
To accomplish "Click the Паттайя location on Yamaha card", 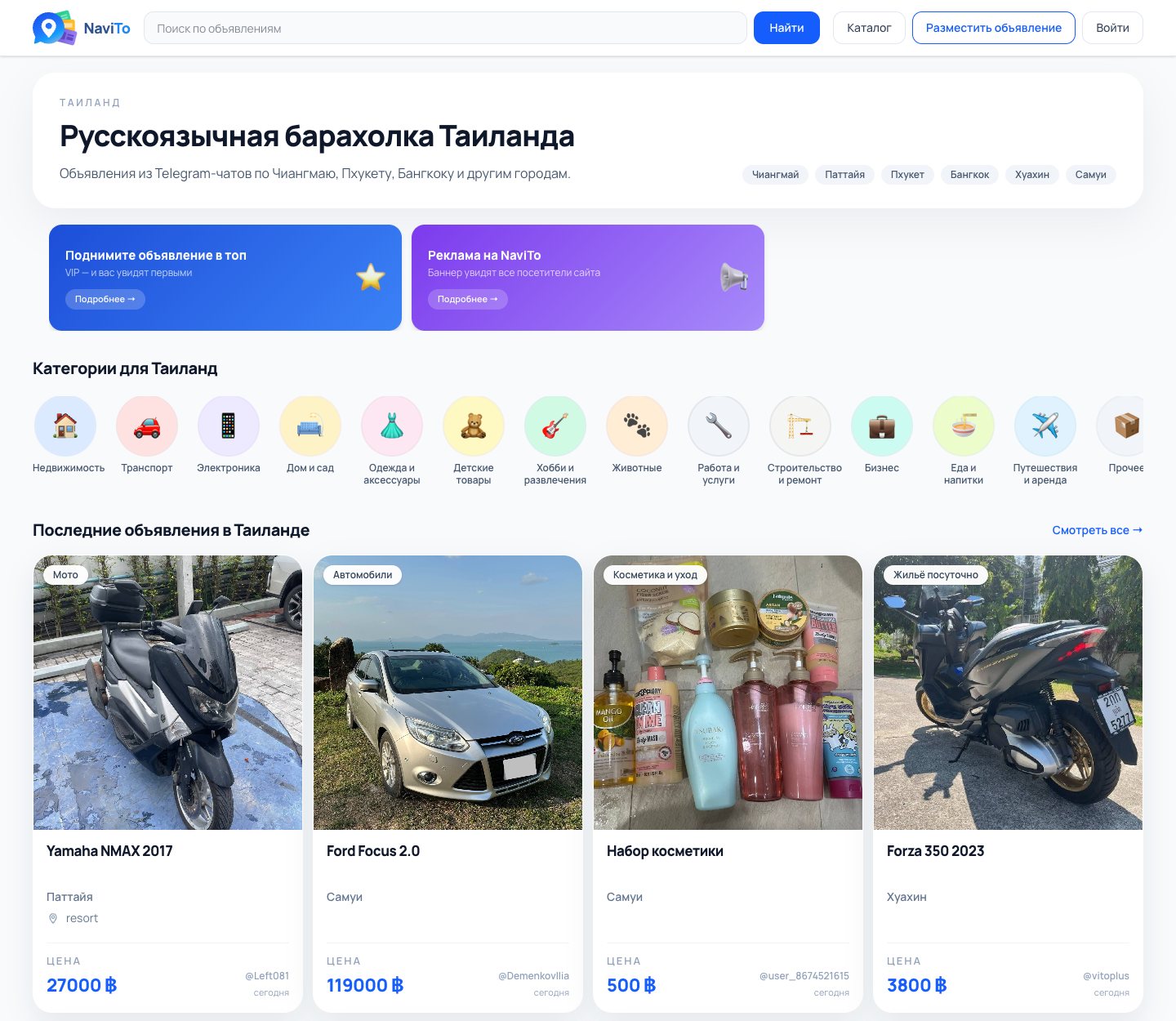I will click(69, 897).
